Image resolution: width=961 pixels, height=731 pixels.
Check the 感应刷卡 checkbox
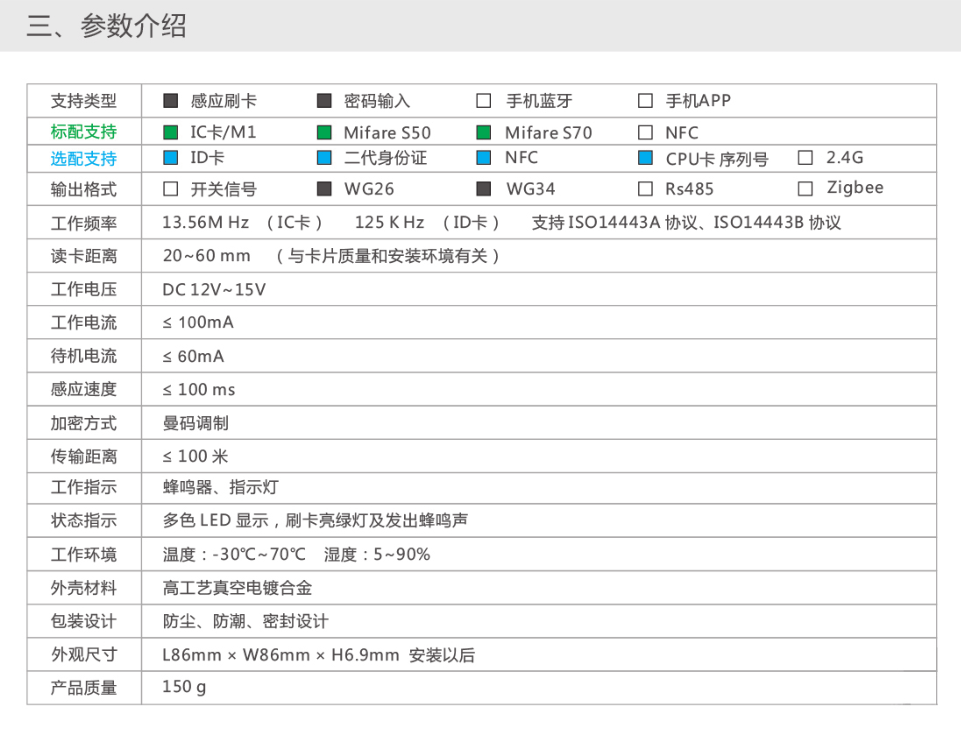click(x=171, y=101)
